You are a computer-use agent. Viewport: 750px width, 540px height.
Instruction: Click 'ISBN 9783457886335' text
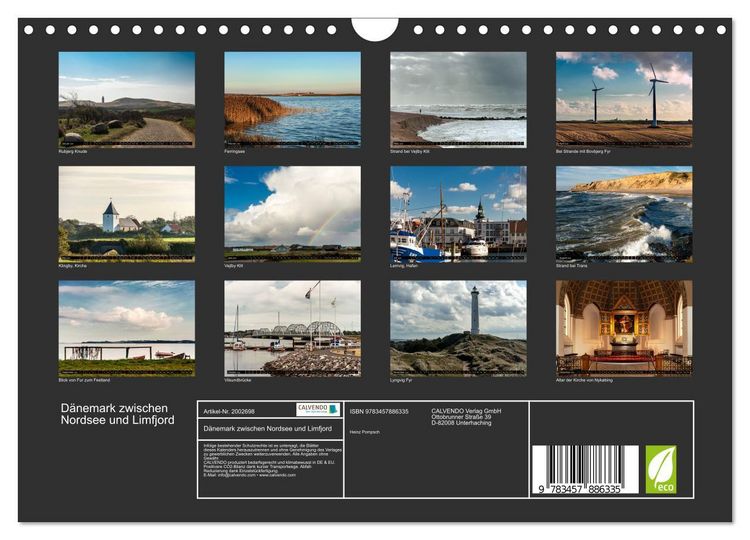[379, 411]
